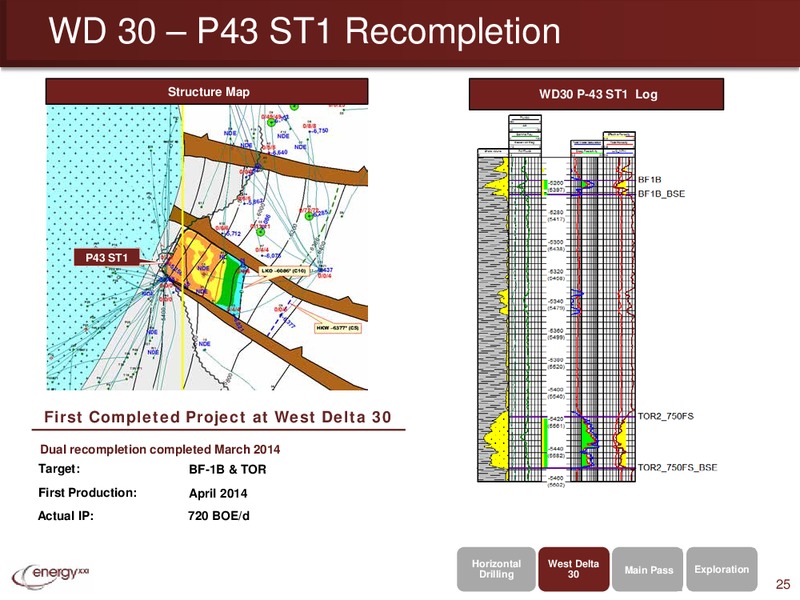Click the TOR2_750FS_BSE log marker label
The image size is (800, 600).
click(x=678, y=467)
